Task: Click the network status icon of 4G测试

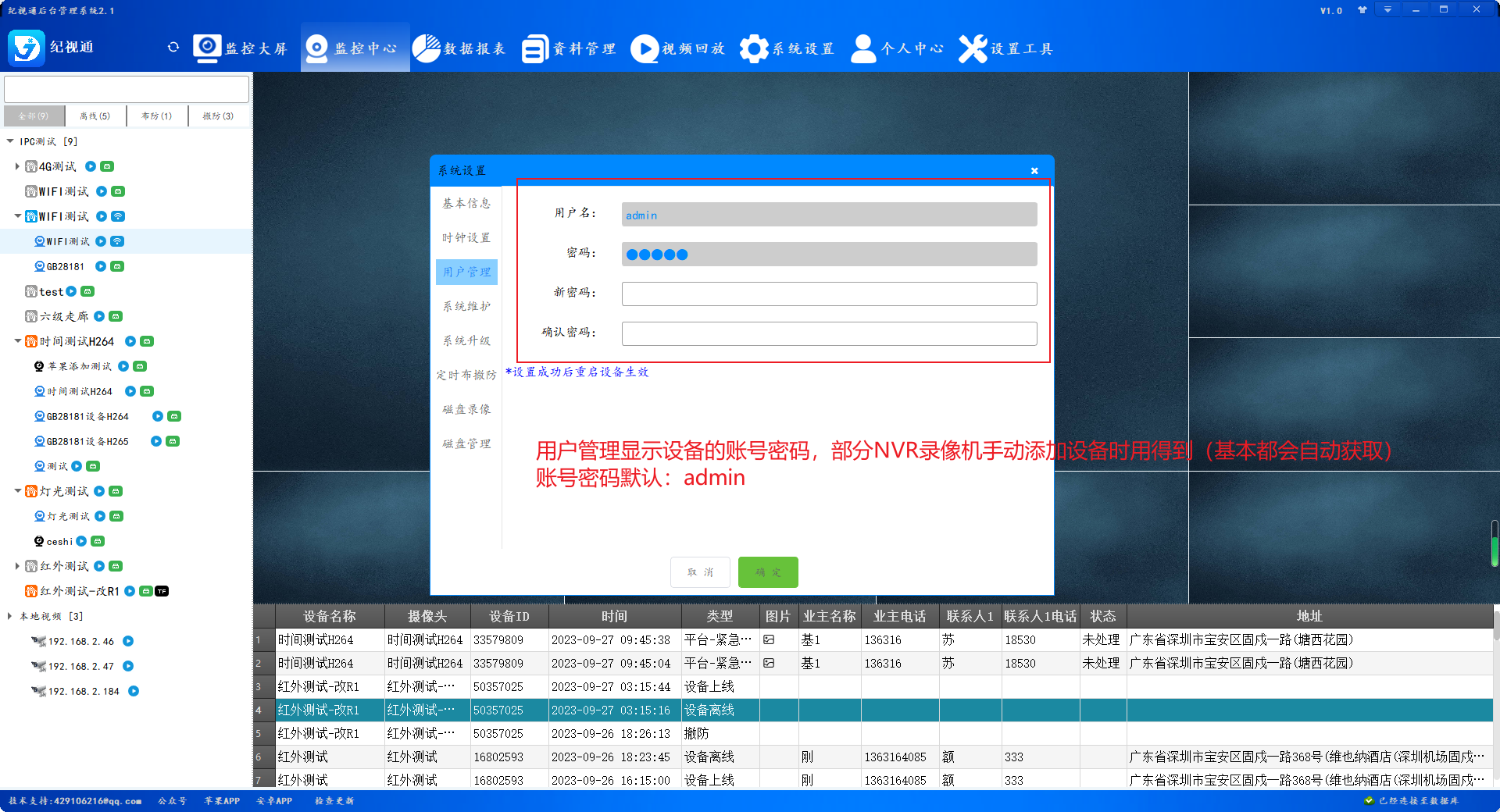Action: (108, 166)
